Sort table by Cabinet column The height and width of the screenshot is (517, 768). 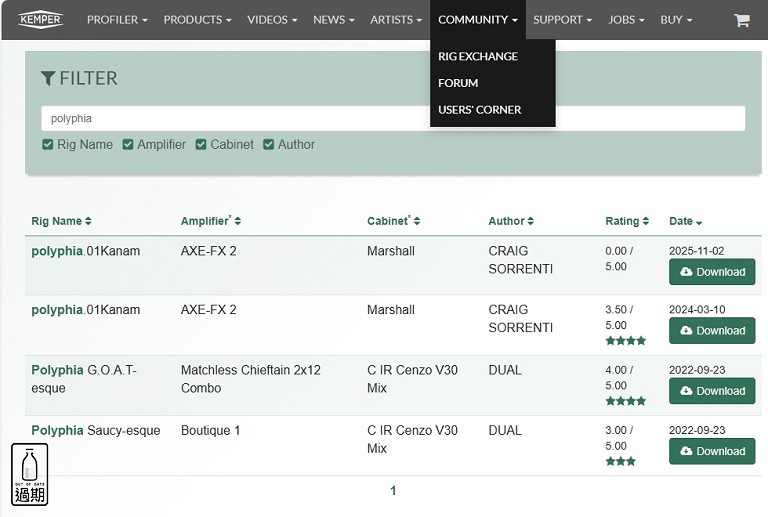pos(394,221)
